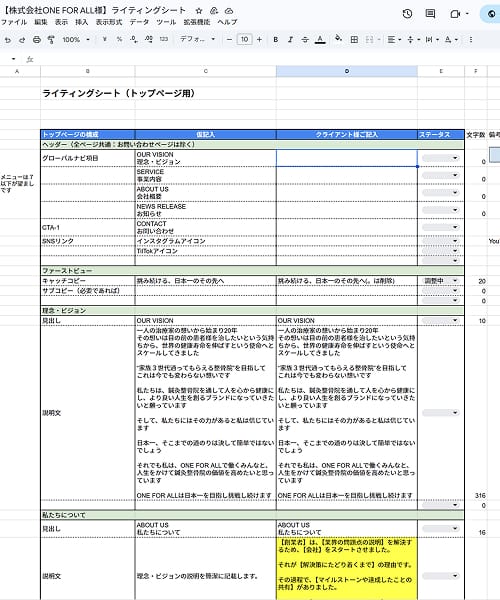500x600 pixels.
Task: Click the video meeting camera icon
Action: point(455,14)
